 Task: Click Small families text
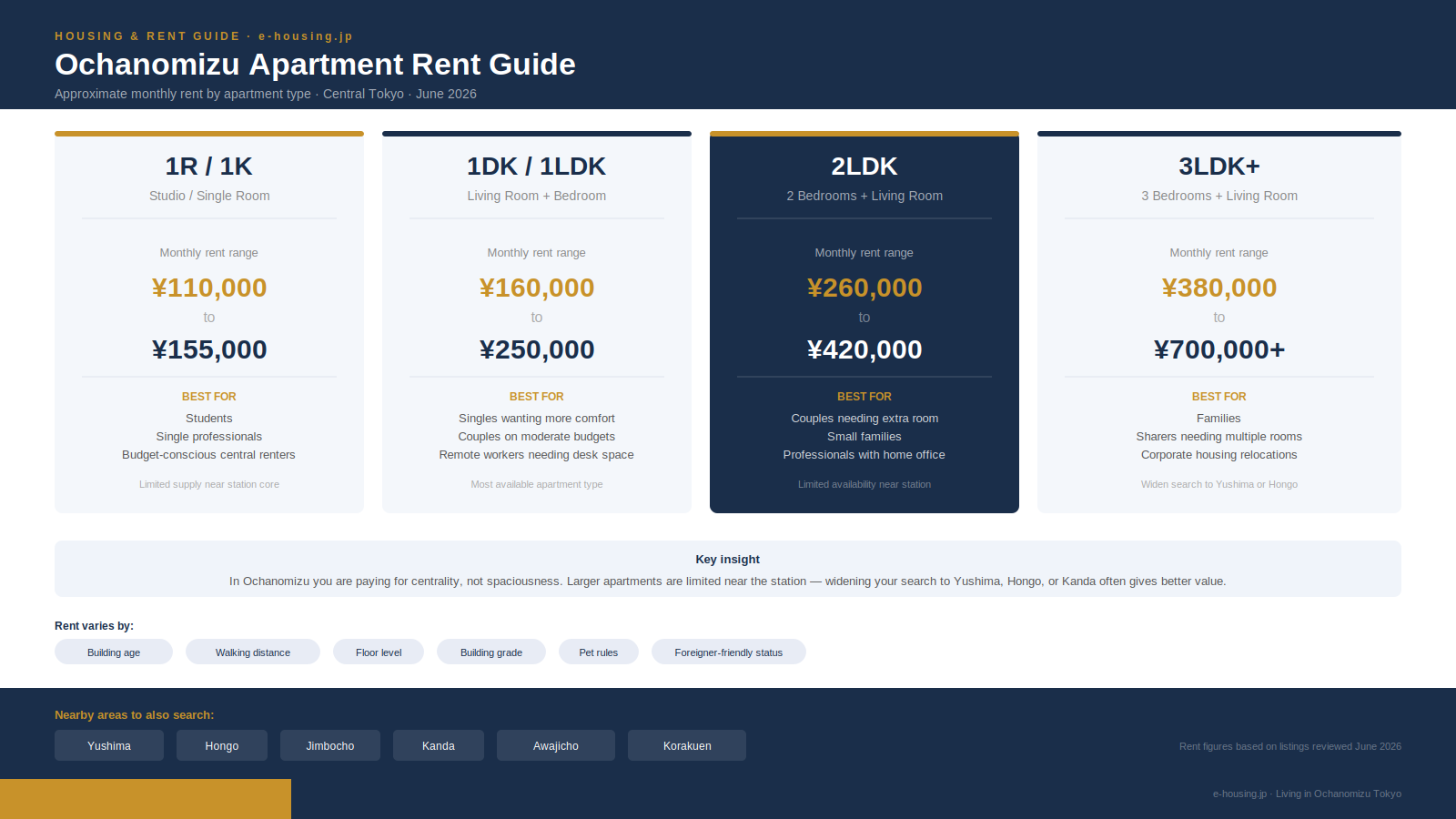[x=864, y=437]
